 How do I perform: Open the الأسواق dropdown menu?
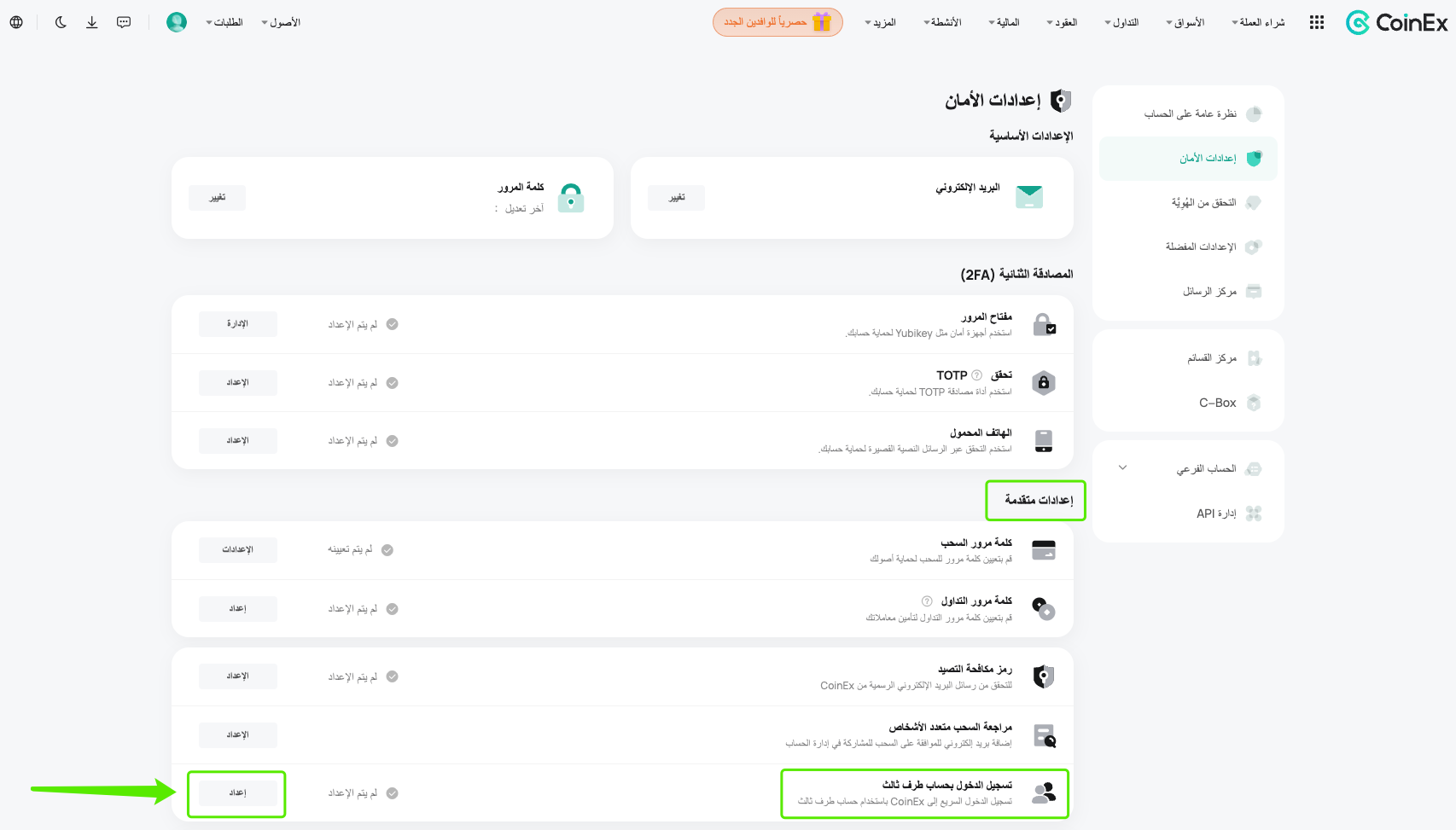click(x=1185, y=22)
